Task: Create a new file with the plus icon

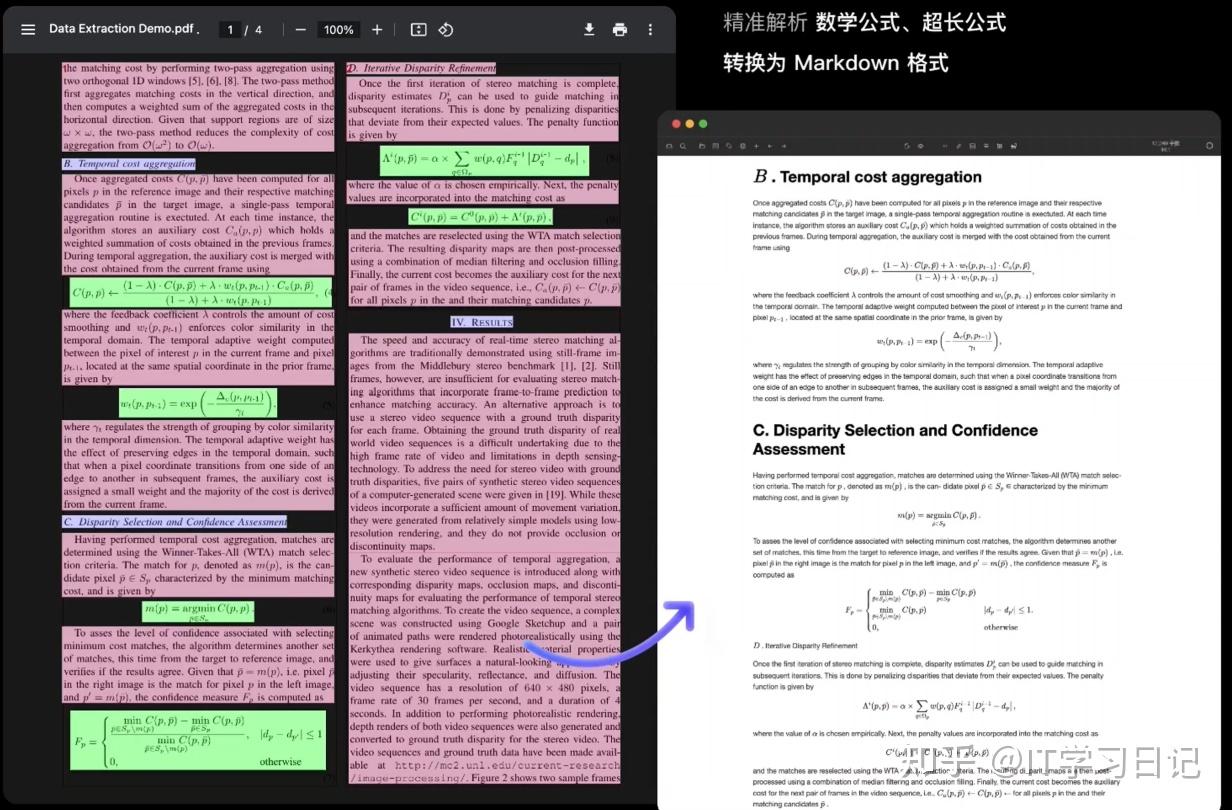Action: pos(756,146)
